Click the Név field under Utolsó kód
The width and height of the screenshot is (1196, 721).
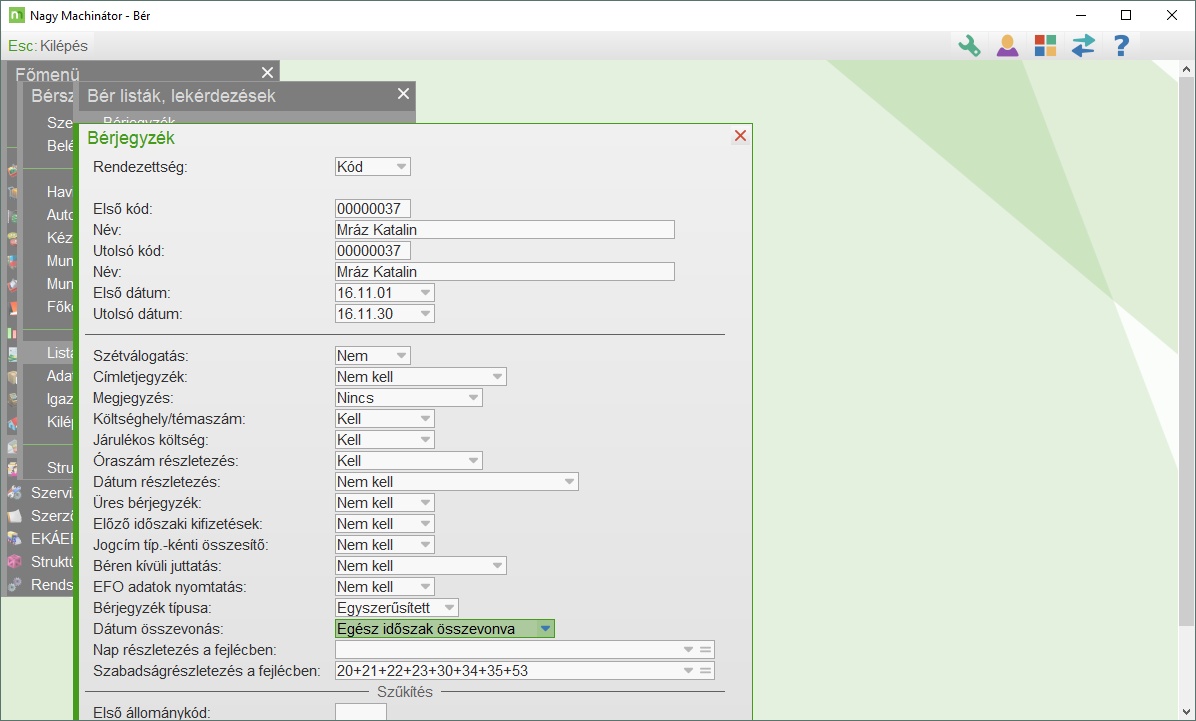505,272
